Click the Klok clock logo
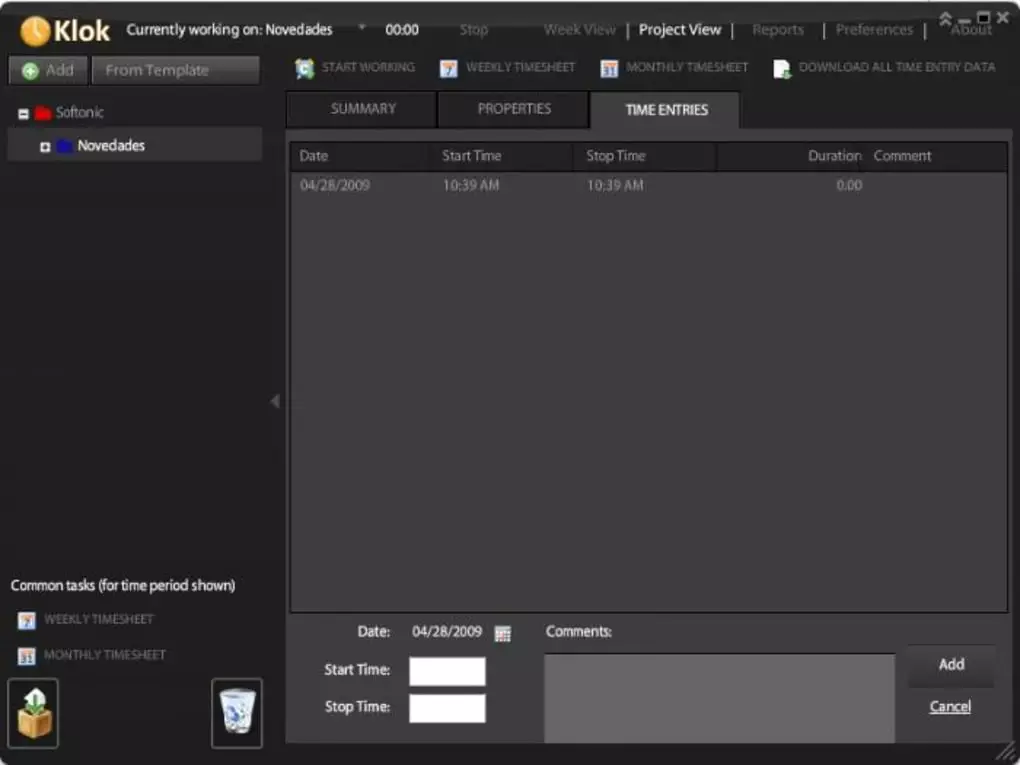This screenshot has width=1020, height=765. pyautogui.click(x=36, y=30)
